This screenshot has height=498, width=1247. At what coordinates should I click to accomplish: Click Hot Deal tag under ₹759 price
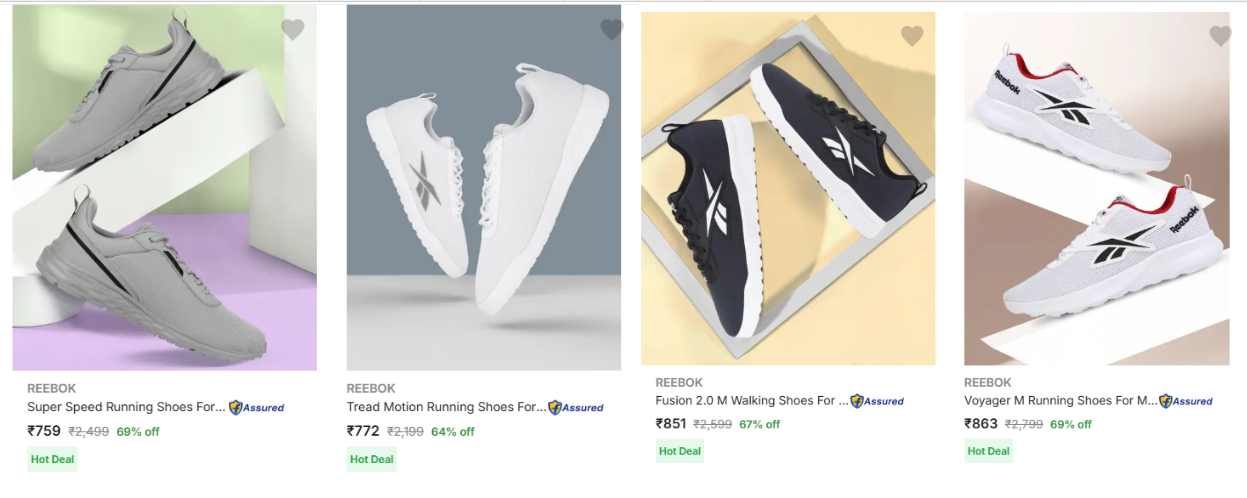coord(52,459)
